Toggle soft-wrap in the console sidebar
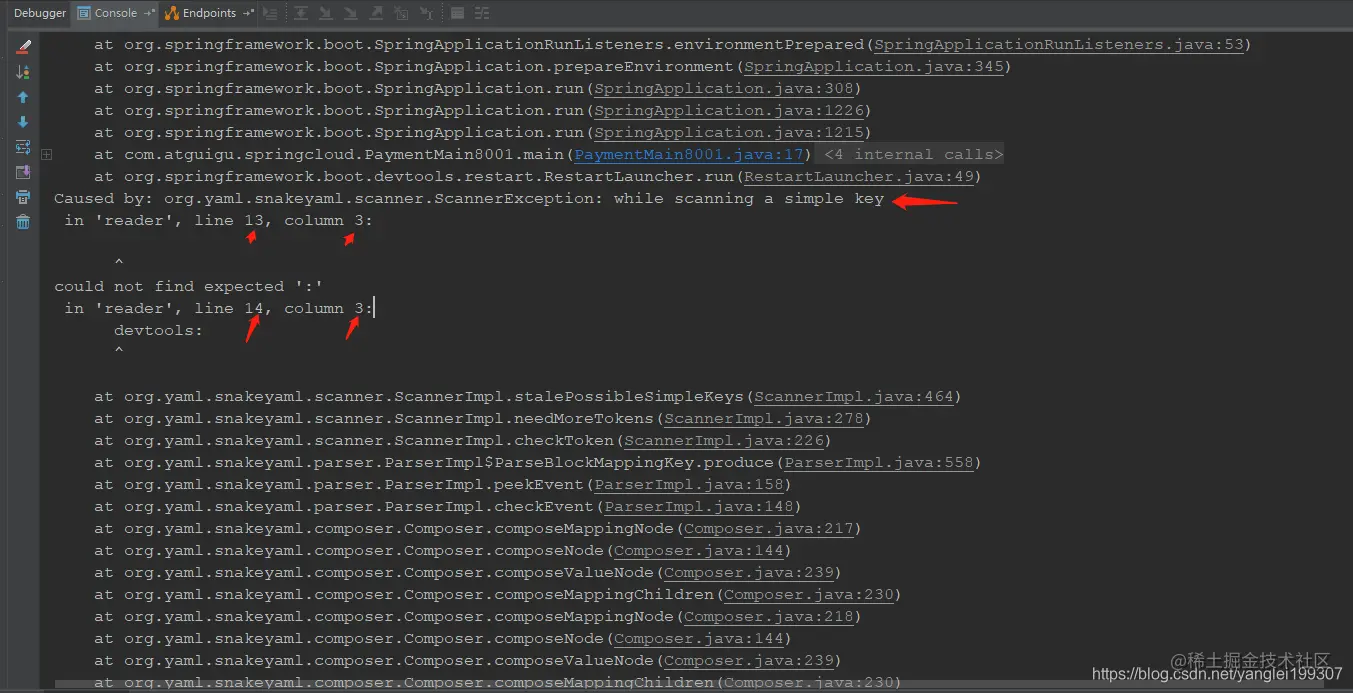The width and height of the screenshot is (1353, 693). (23, 147)
